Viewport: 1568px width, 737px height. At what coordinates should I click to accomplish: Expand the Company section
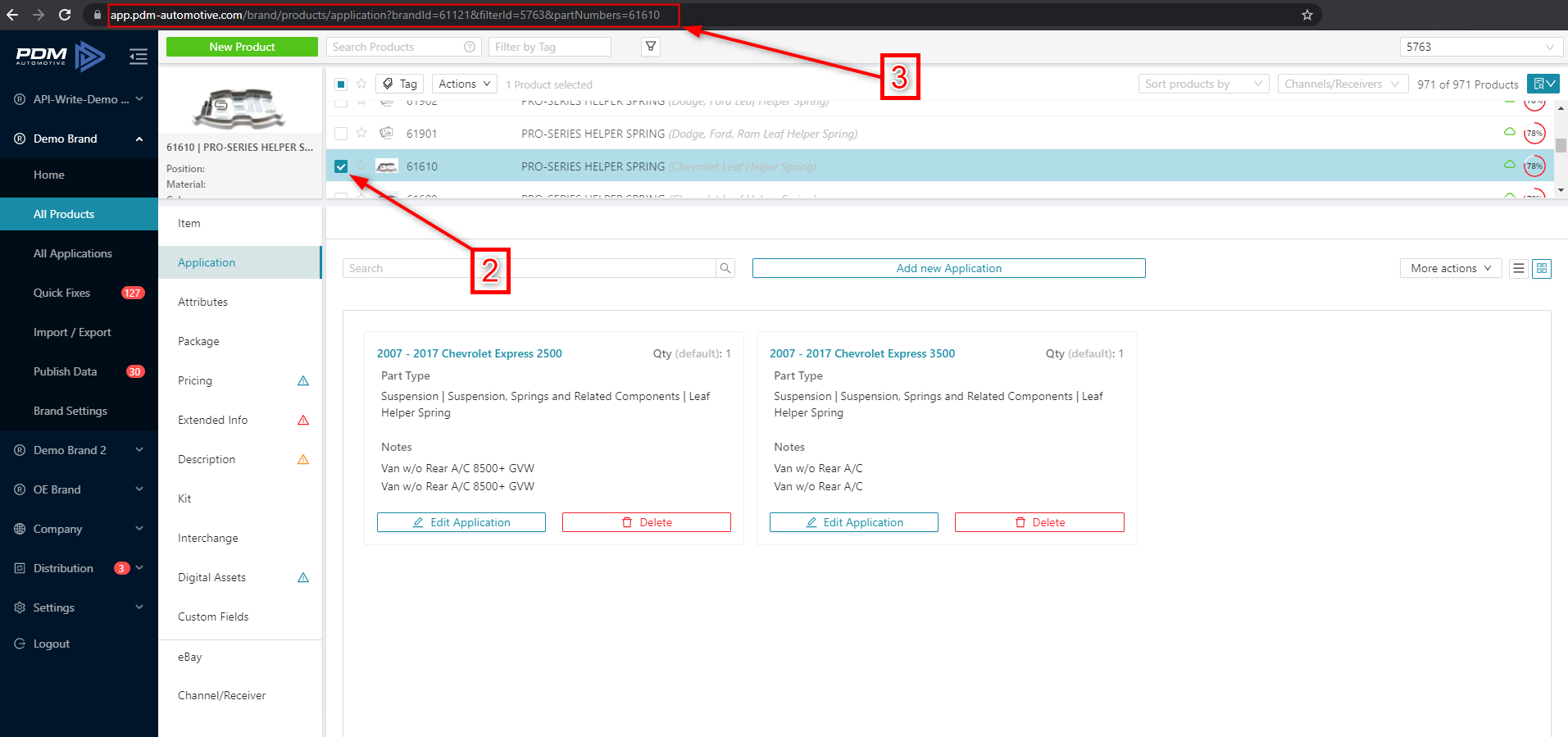(79, 529)
